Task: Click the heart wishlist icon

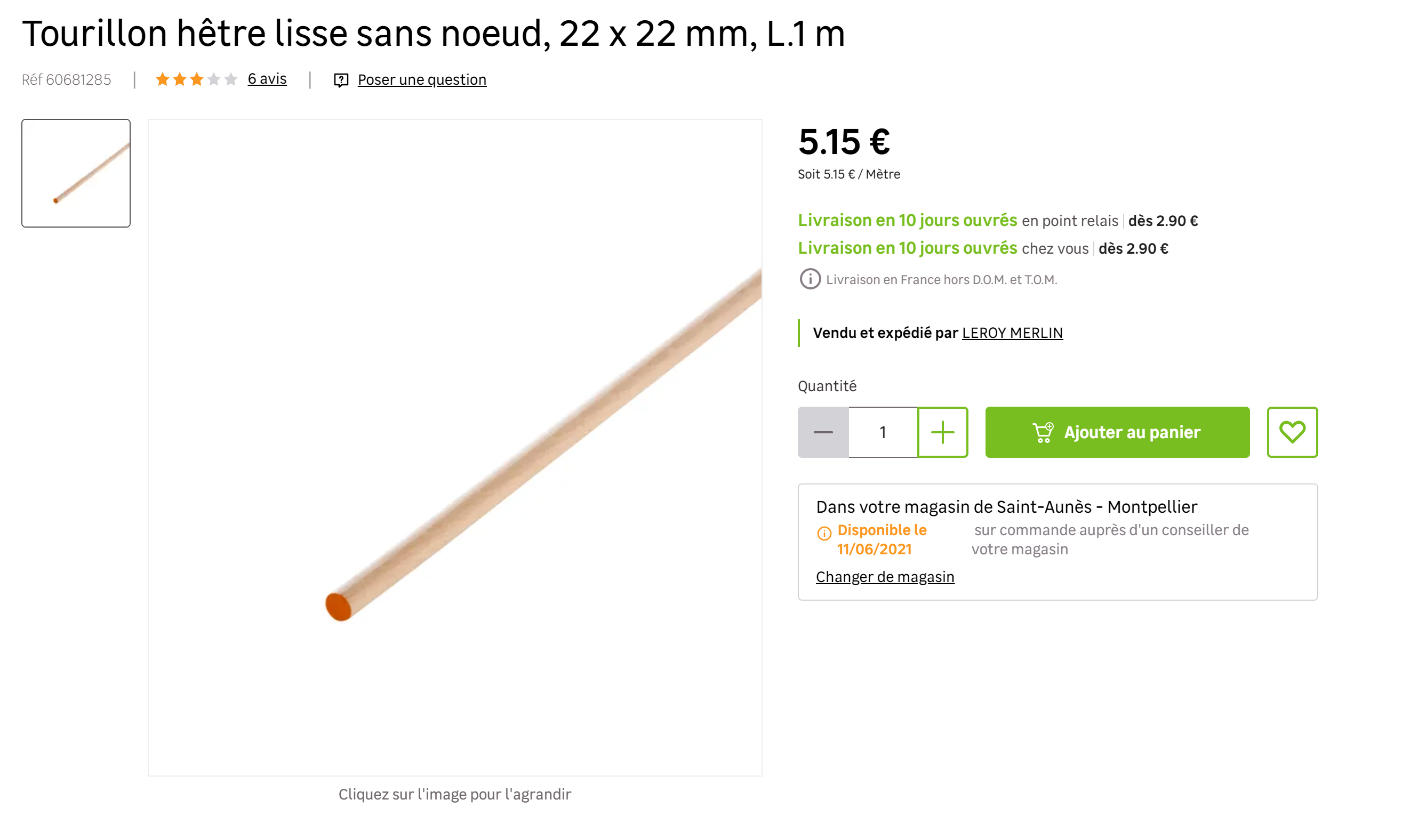Action: (x=1292, y=432)
